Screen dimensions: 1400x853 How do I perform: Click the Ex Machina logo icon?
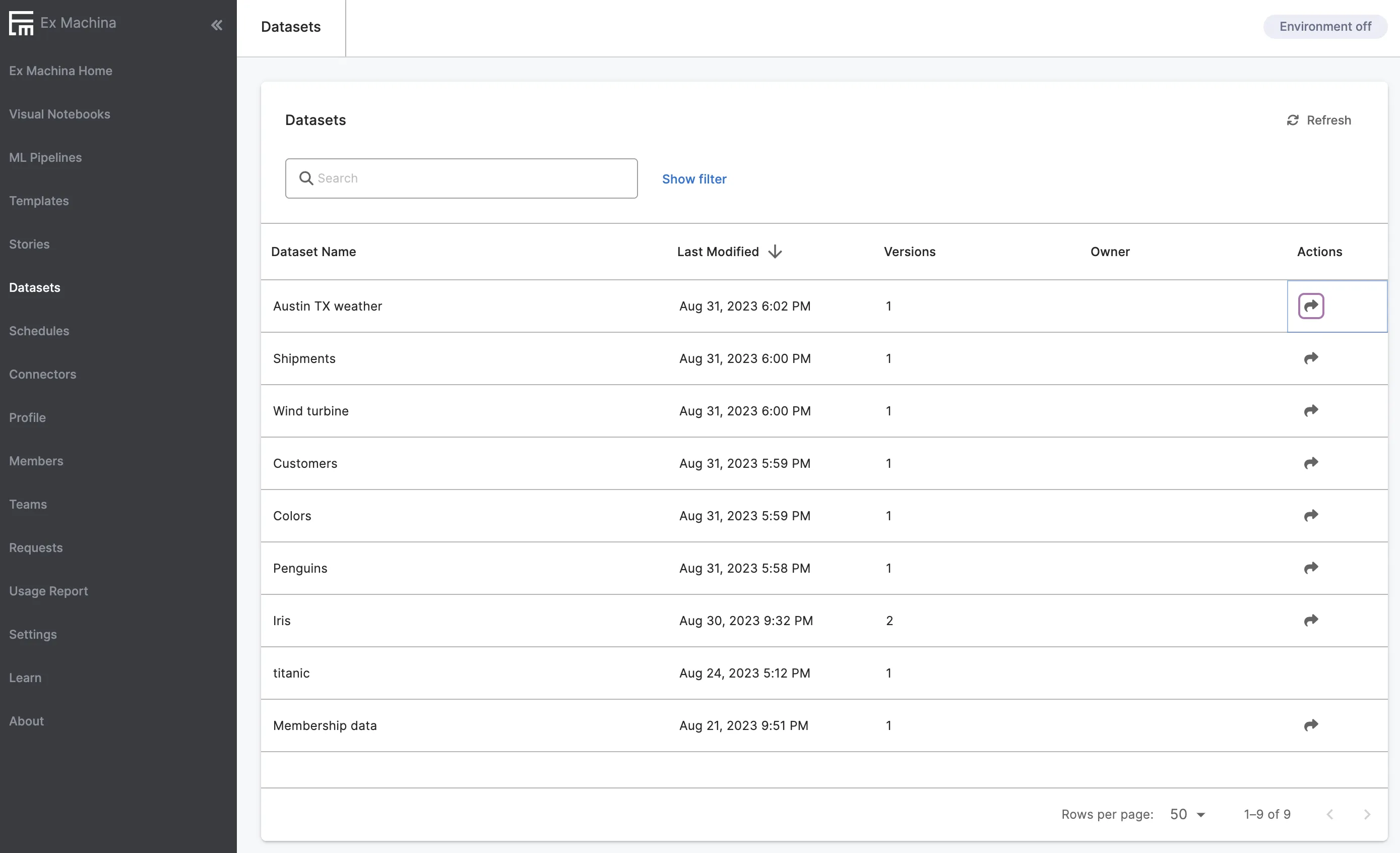coord(21,23)
